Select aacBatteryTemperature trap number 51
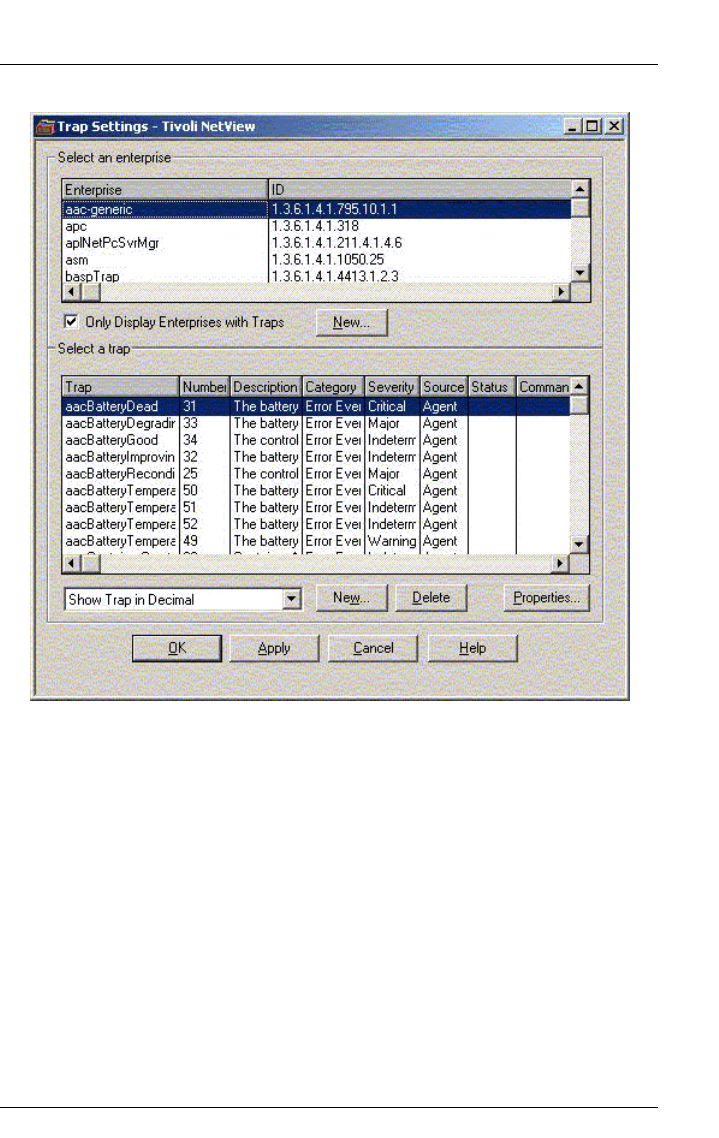The height and width of the screenshot is (1138, 719). point(317,507)
